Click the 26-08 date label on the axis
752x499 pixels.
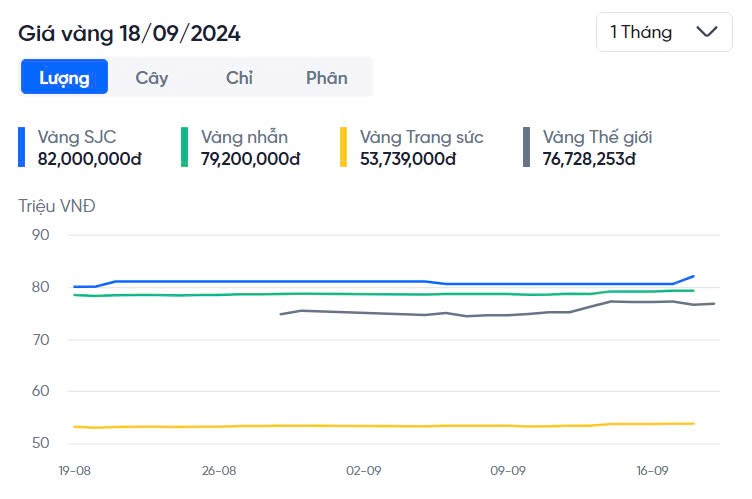[219, 471]
